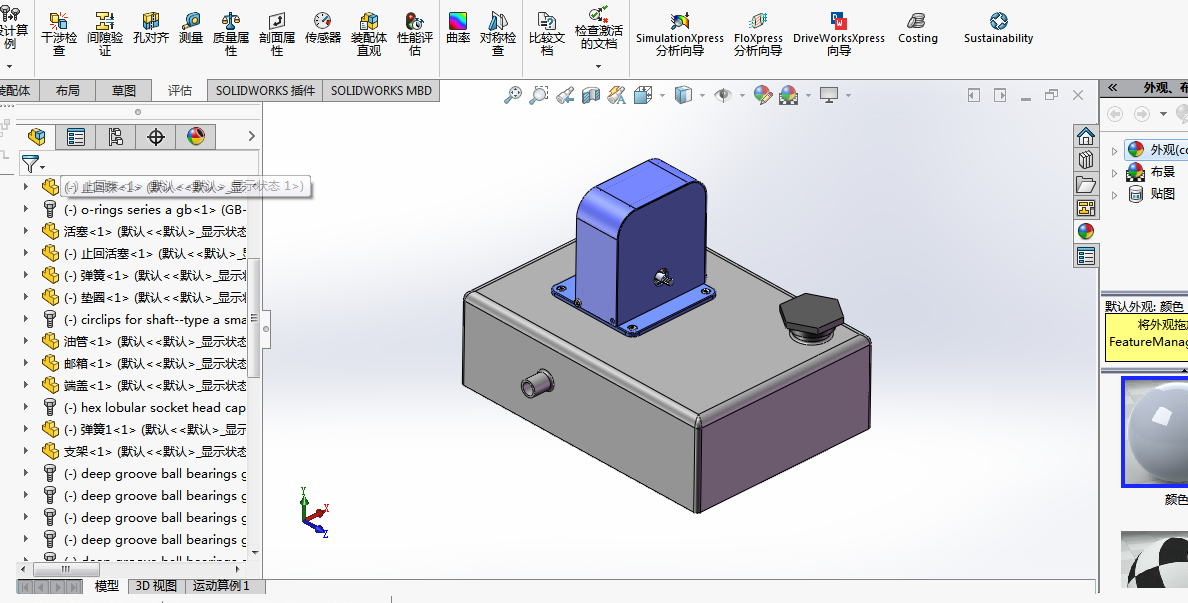Open Custom Properties task pane icon

1086,256
